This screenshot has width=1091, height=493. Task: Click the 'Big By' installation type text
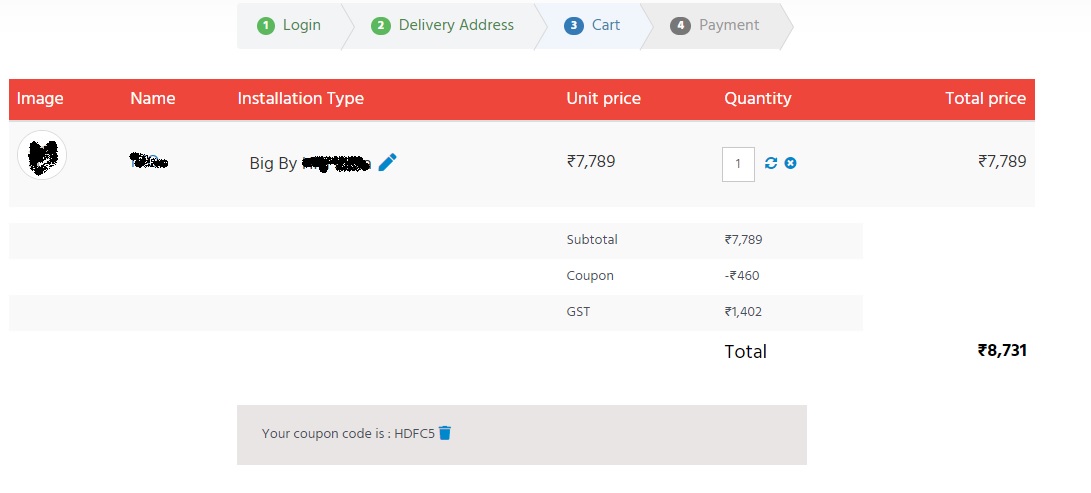[273, 164]
